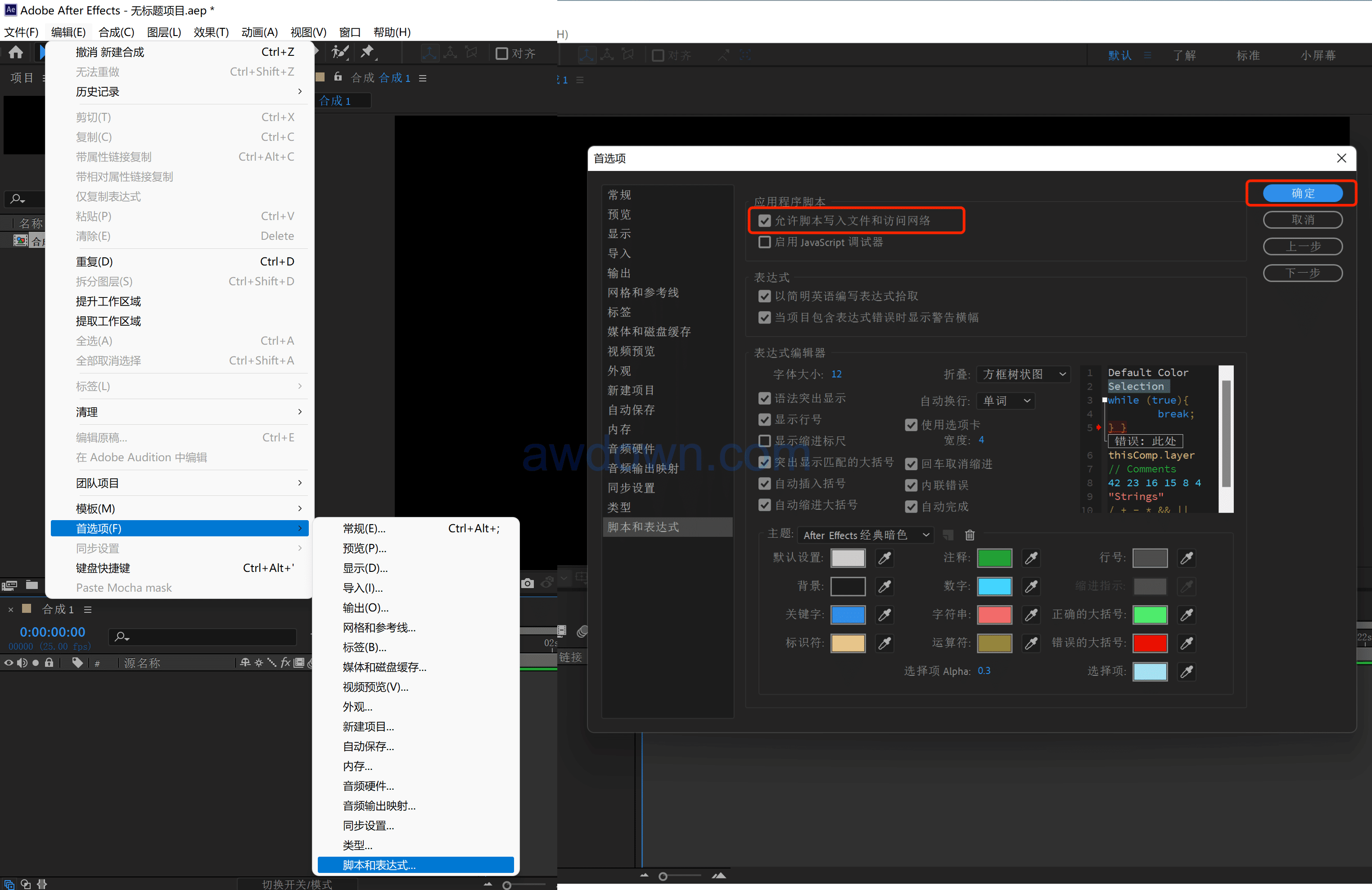
Task: Click the eyedropper next to 选择项 swatch
Action: pos(1187,671)
